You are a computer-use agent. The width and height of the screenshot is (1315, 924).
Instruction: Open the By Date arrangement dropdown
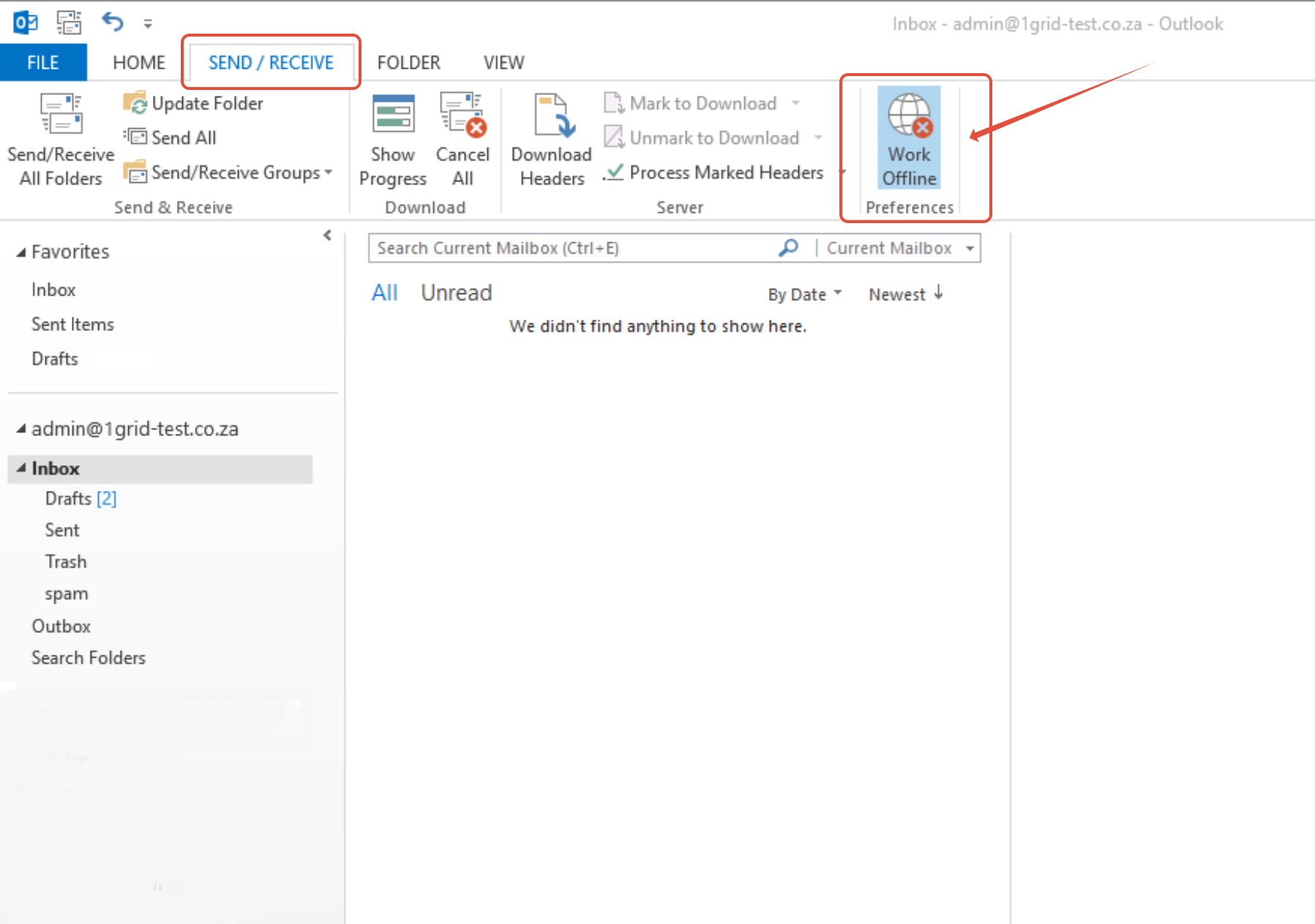point(804,294)
